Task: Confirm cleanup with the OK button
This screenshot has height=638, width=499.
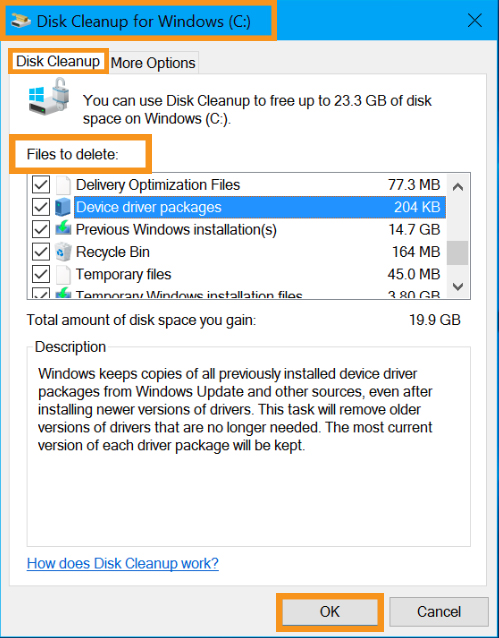Action: point(330,612)
